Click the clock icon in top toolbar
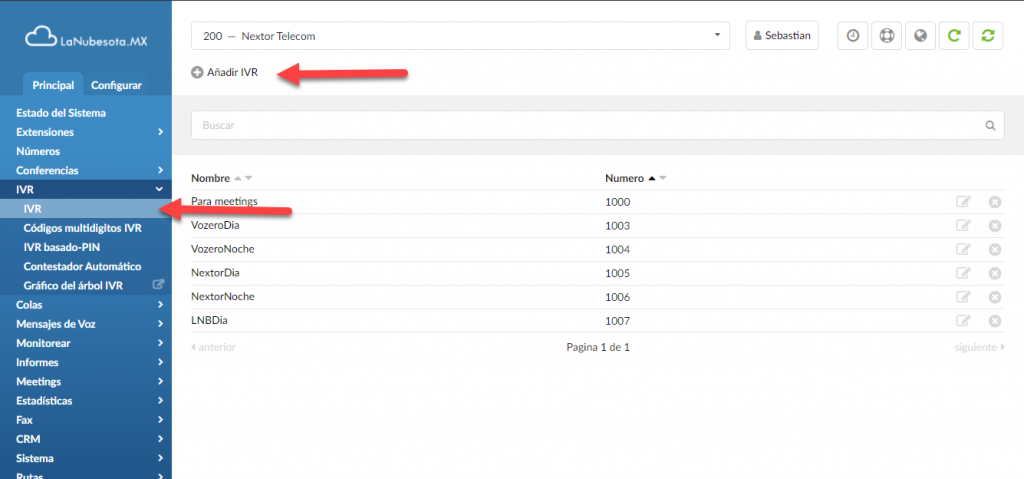Image resolution: width=1024 pixels, height=479 pixels. click(852, 36)
